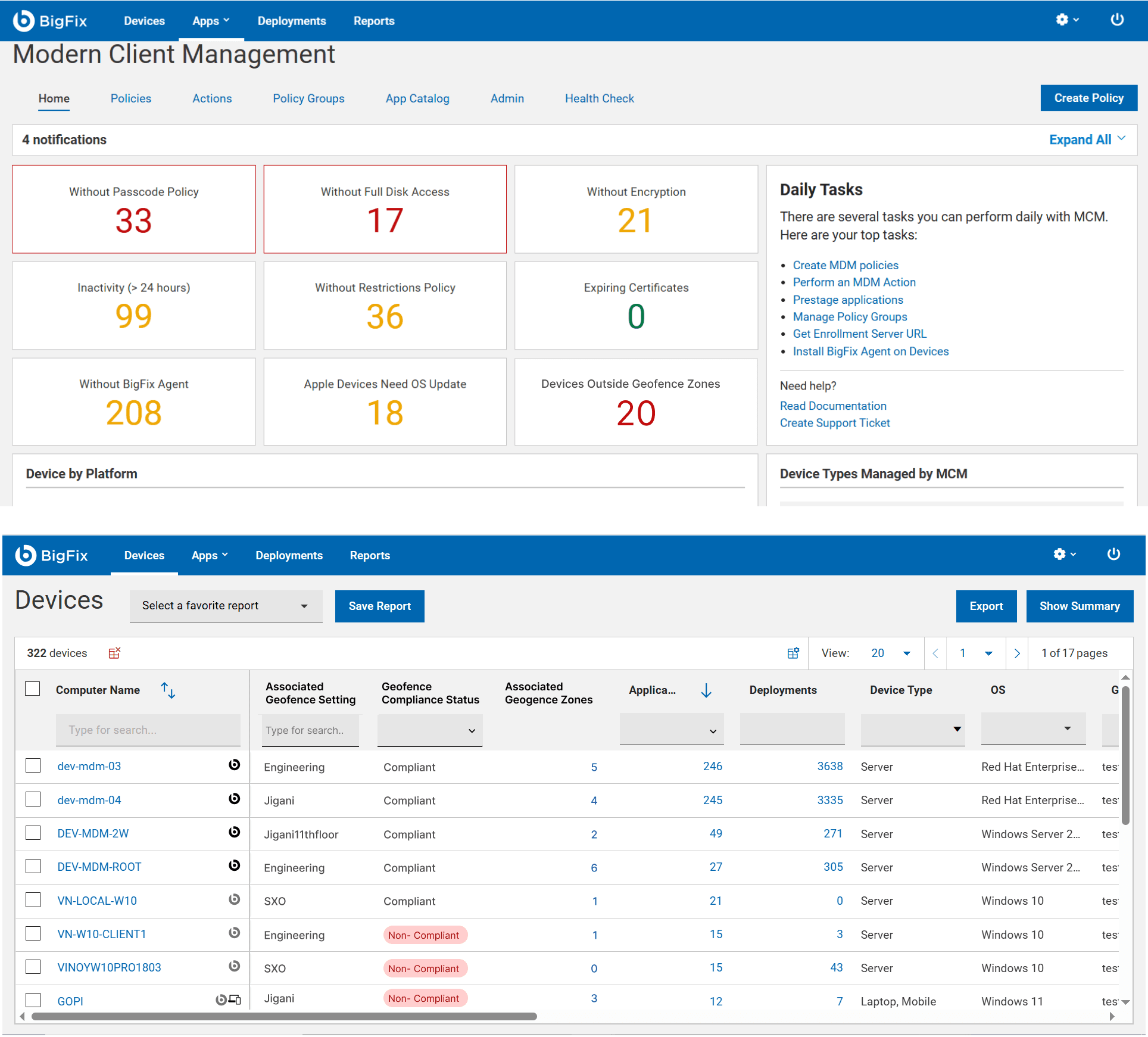This screenshot has height=1037, width=1148.
Task: Expand all notifications
Action: pos(1087,139)
